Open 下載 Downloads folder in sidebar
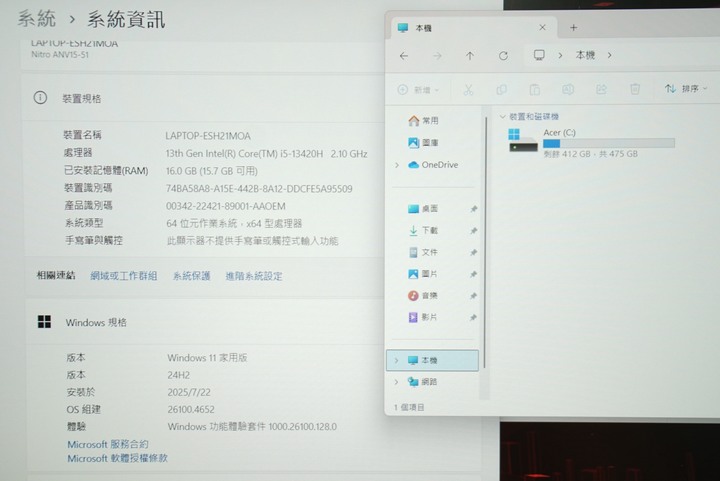Viewport: 720px width, 481px height. pos(423,230)
